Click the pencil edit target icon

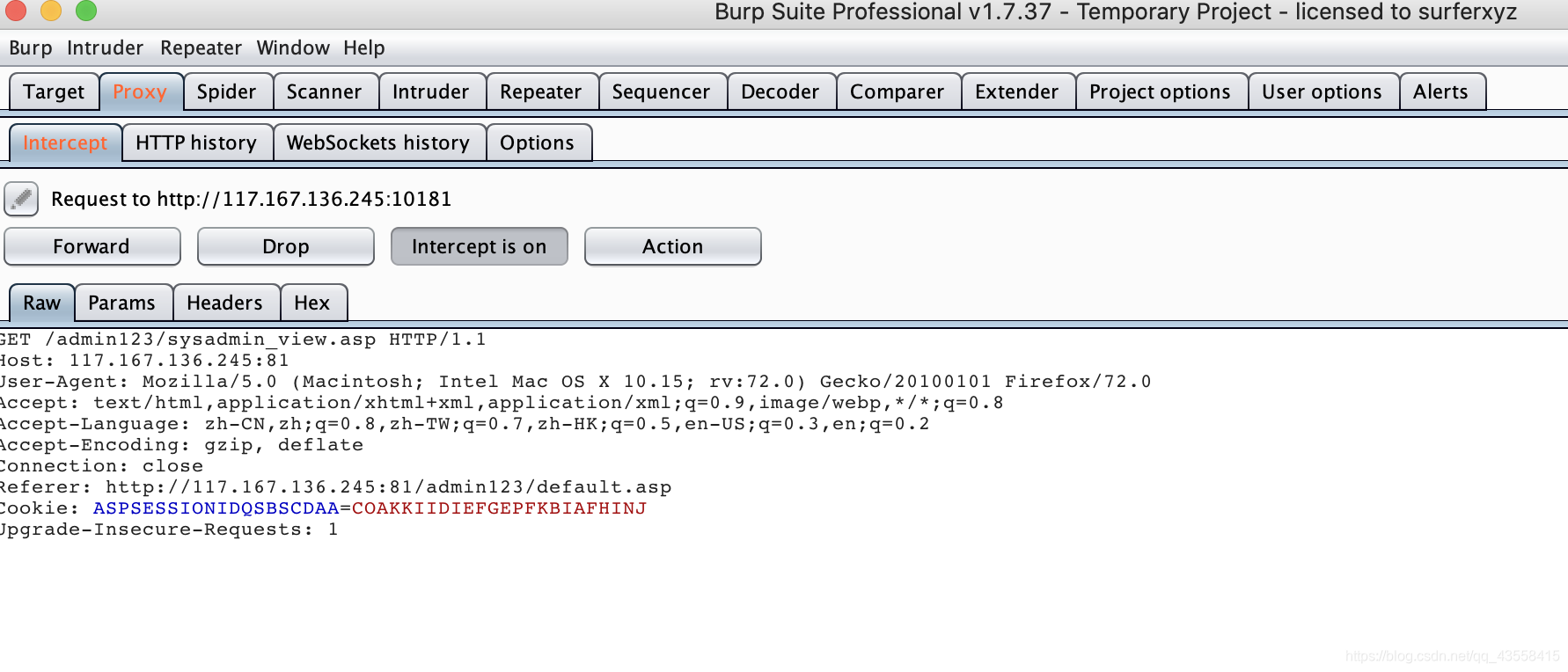(21, 199)
